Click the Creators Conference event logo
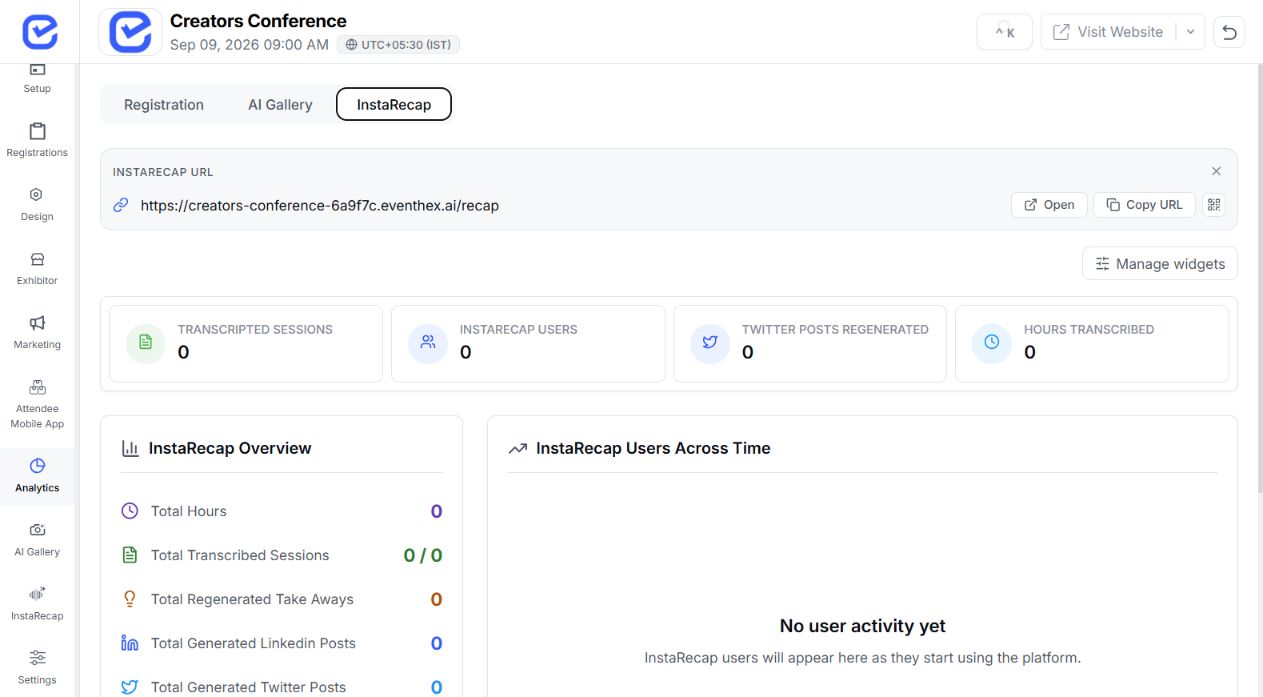The image size is (1263, 697). tap(130, 32)
